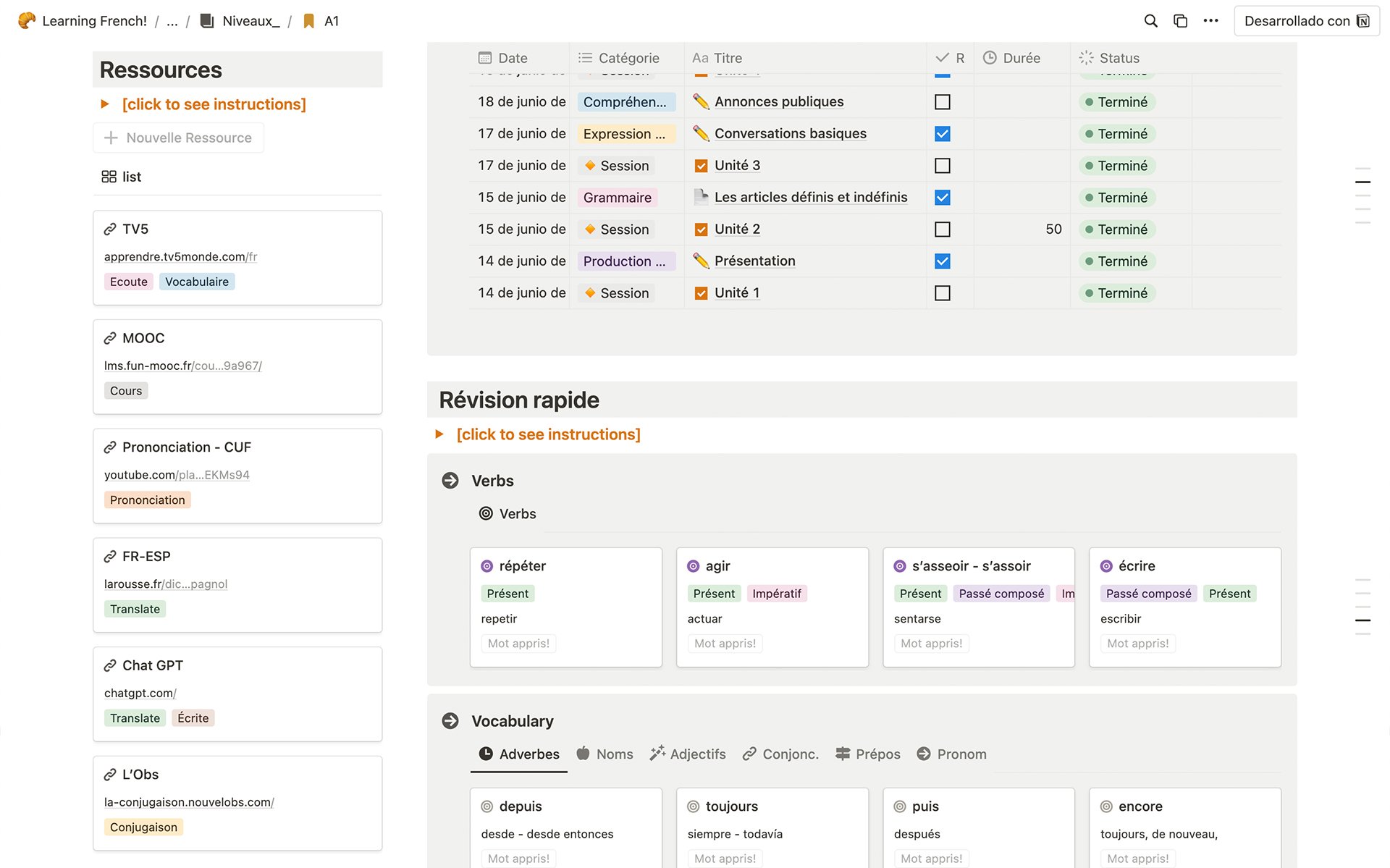This screenshot has width=1390, height=868.
Task: Expand Révision rapide instructions toggle
Action: pos(439,434)
